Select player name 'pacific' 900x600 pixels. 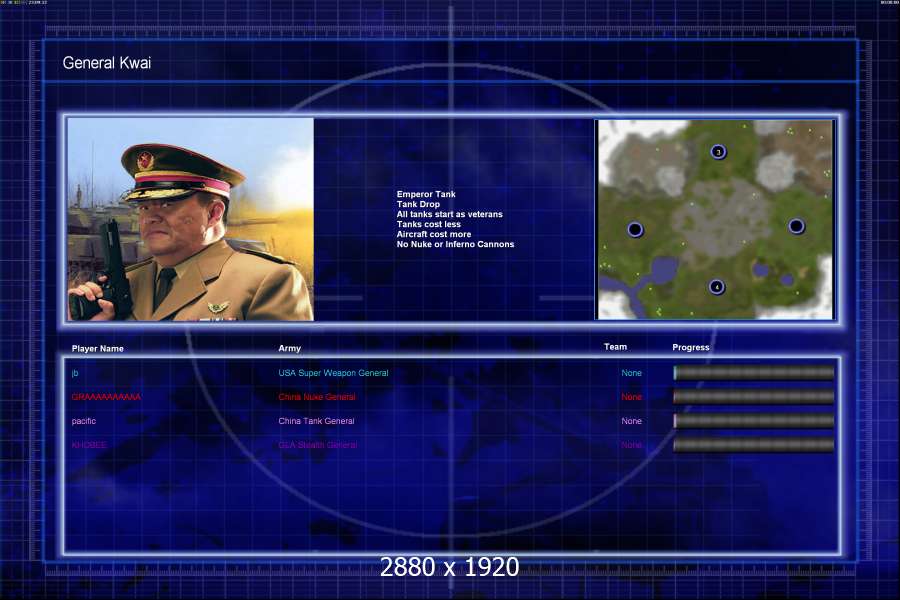[84, 421]
